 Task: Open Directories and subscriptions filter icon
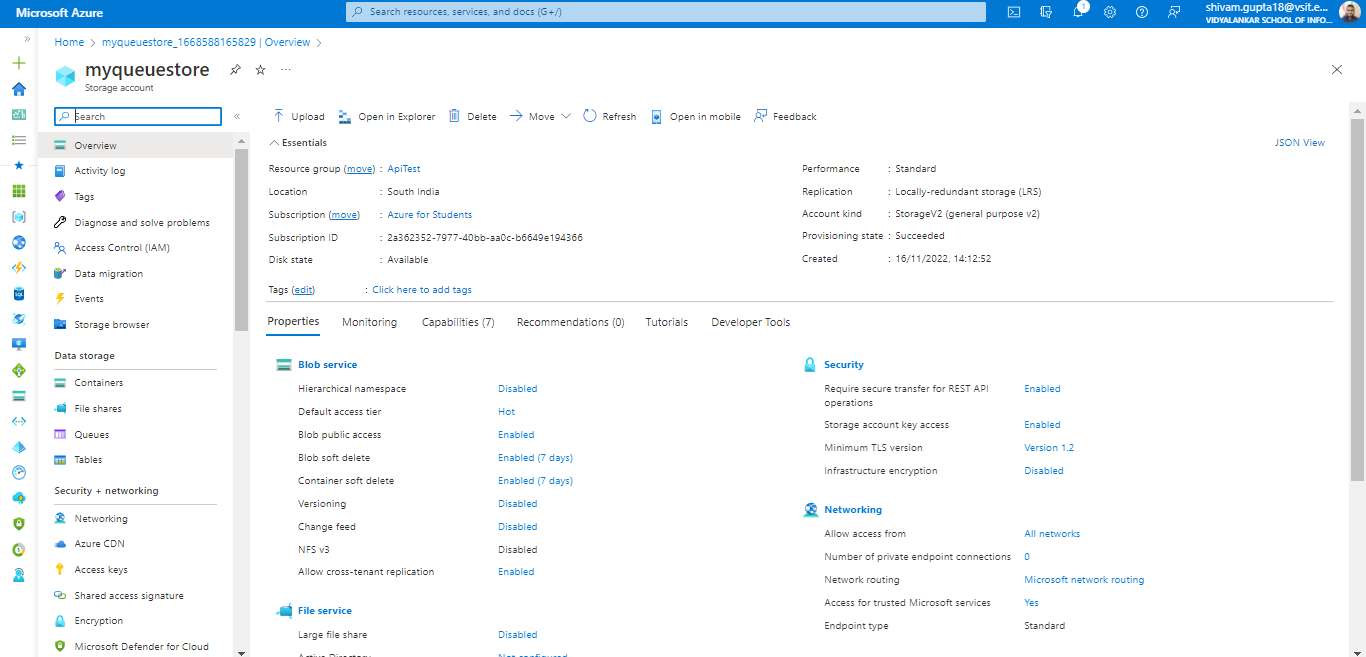click(1046, 12)
